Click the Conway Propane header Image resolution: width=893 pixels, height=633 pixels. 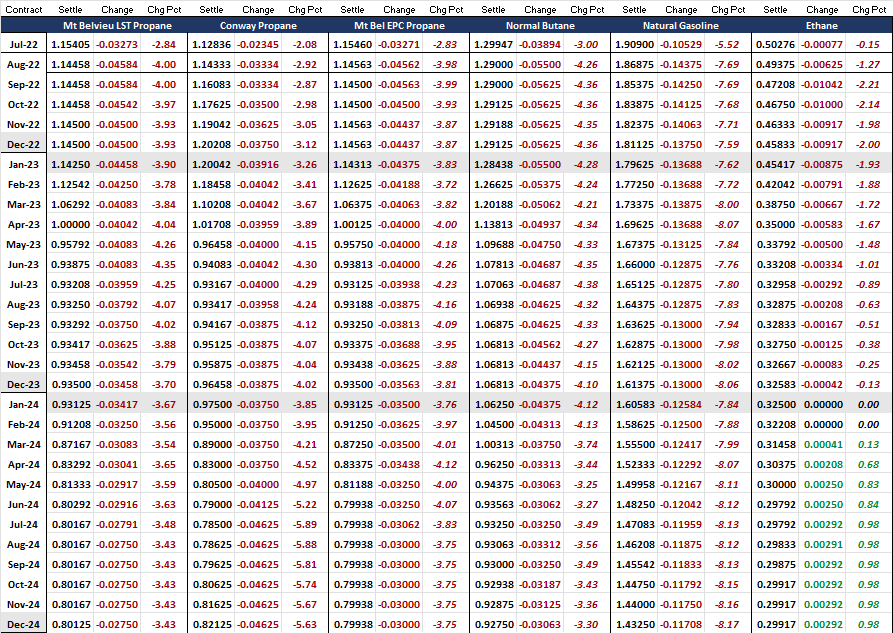(258, 26)
